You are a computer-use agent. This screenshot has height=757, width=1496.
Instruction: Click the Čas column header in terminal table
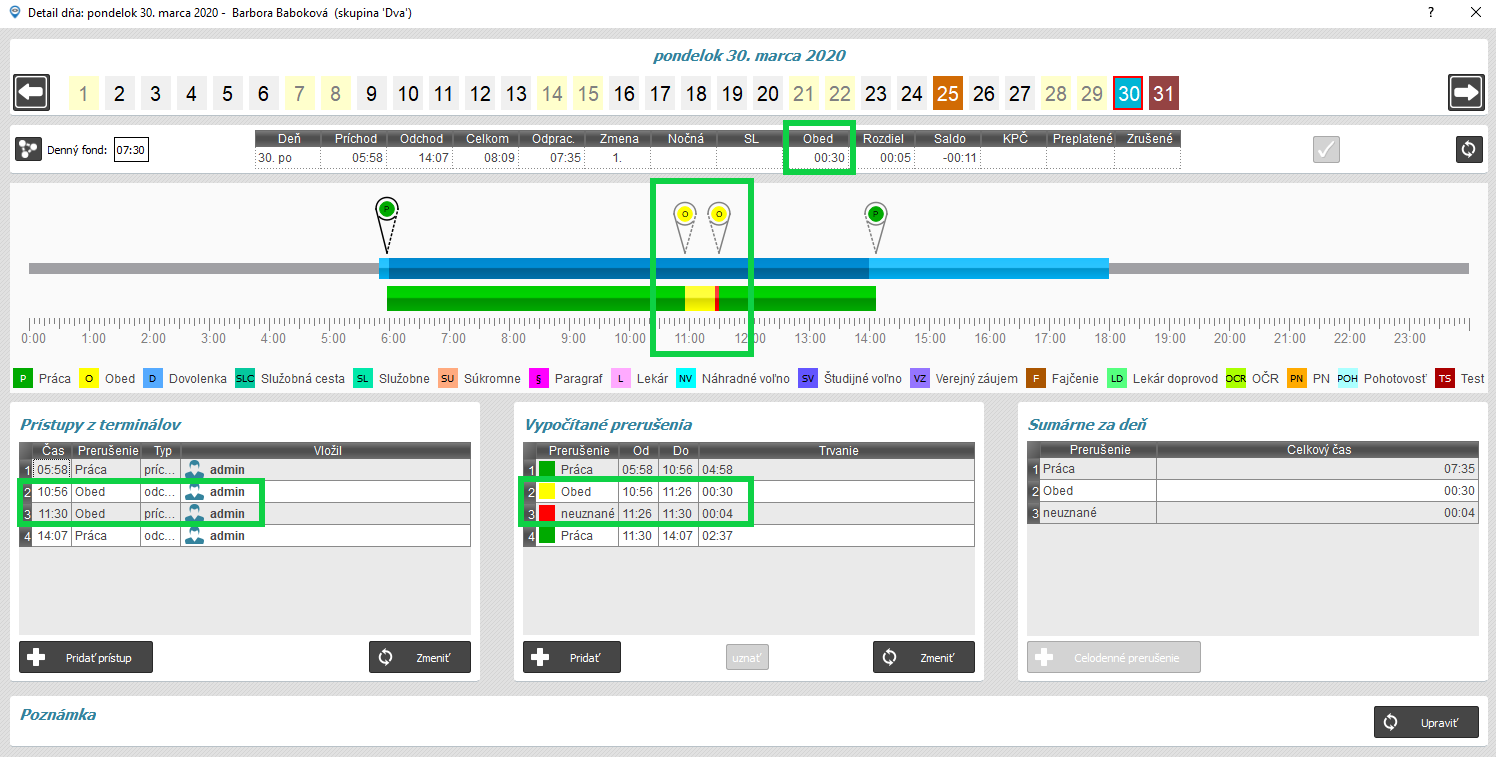pyautogui.click(x=51, y=450)
